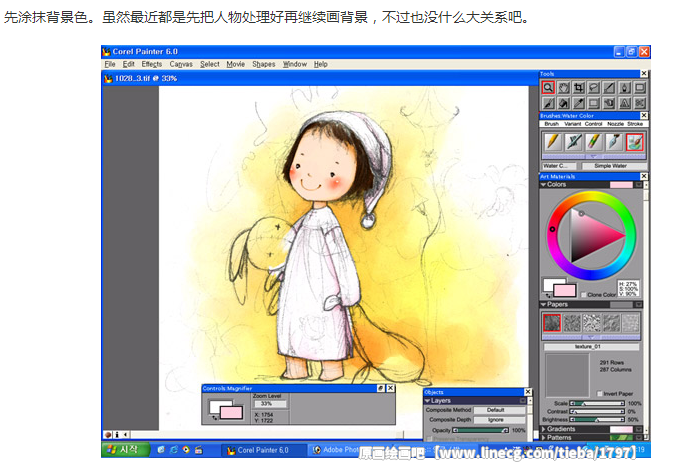Select the Brush tool in Tools
Image resolution: width=677 pixels, height=472 pixels.
pos(548,103)
